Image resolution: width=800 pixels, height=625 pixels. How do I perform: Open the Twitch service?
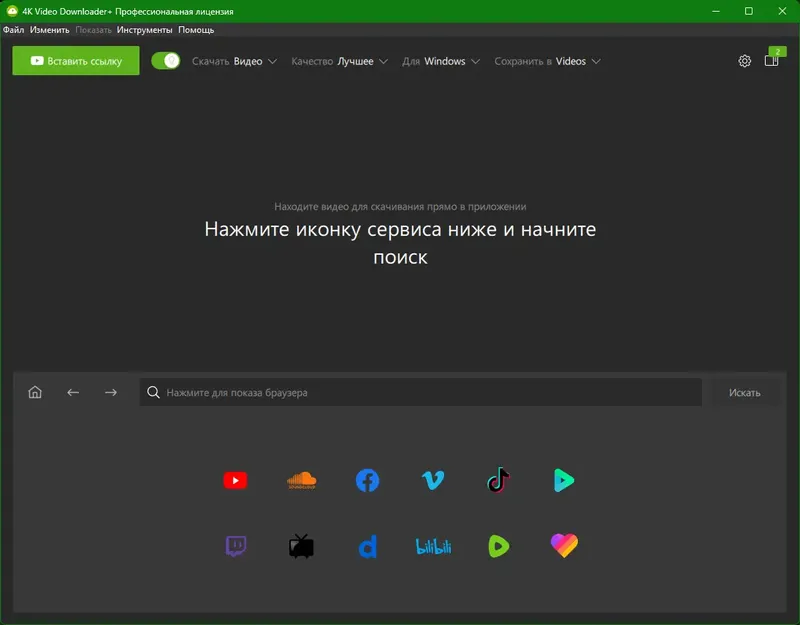click(236, 545)
